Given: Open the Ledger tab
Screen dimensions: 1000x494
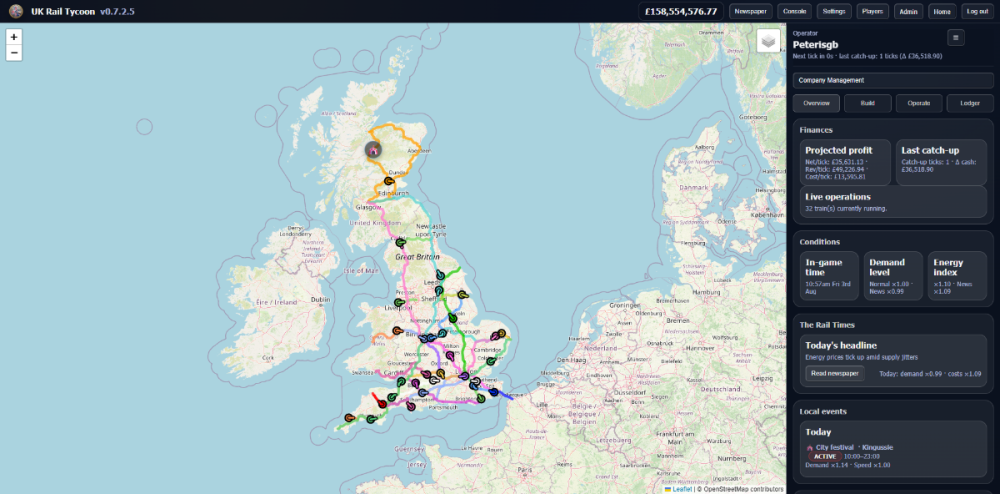Looking at the screenshot, I should click(x=970, y=103).
